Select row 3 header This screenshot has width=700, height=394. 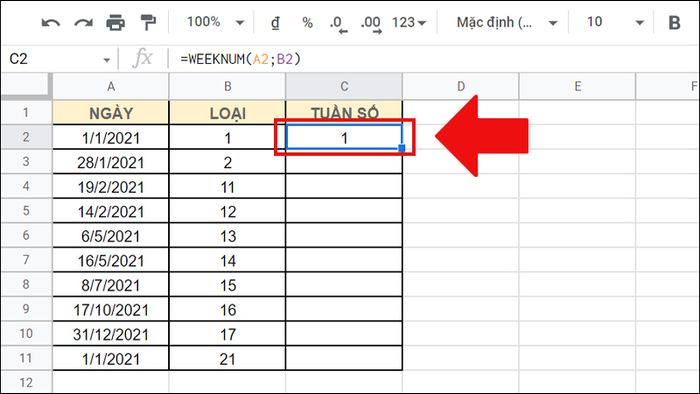click(26, 161)
